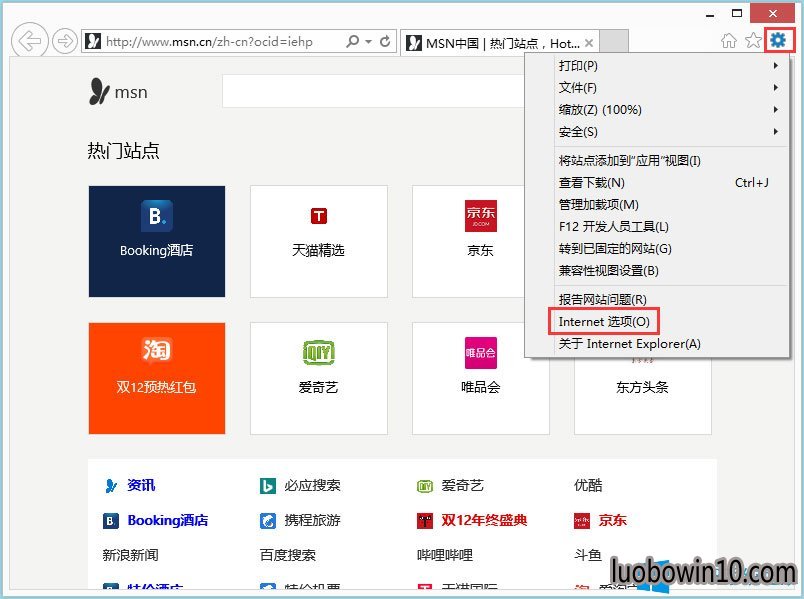Close the MSN中国 tab
Screen dimensions: 804x599
pos(589,43)
